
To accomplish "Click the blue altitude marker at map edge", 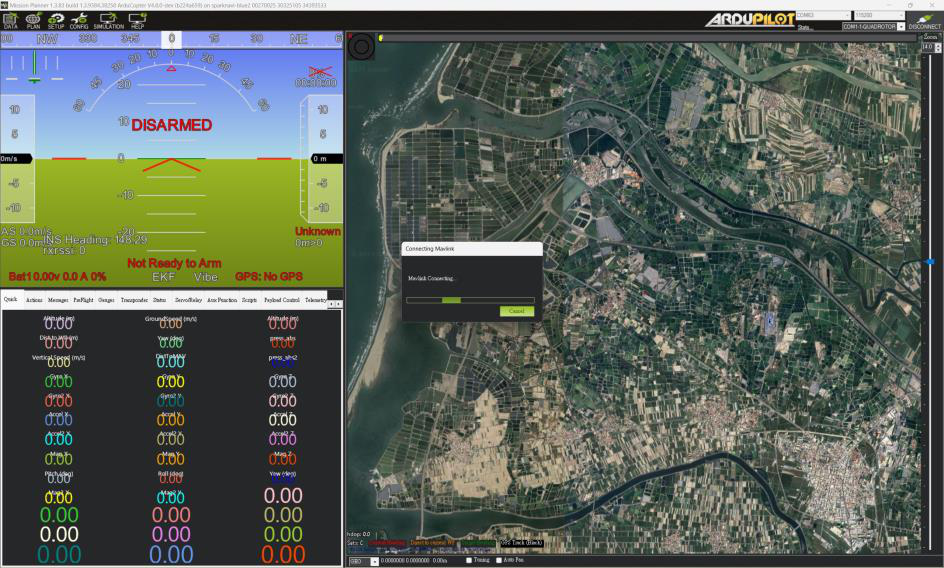I will pos(930,261).
